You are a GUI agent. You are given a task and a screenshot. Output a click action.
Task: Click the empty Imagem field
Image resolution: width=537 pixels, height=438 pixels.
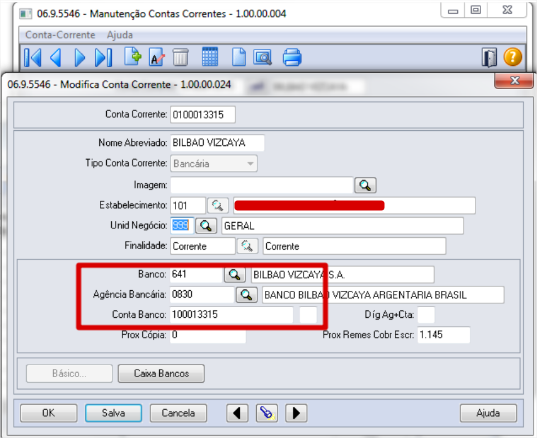tap(262, 185)
